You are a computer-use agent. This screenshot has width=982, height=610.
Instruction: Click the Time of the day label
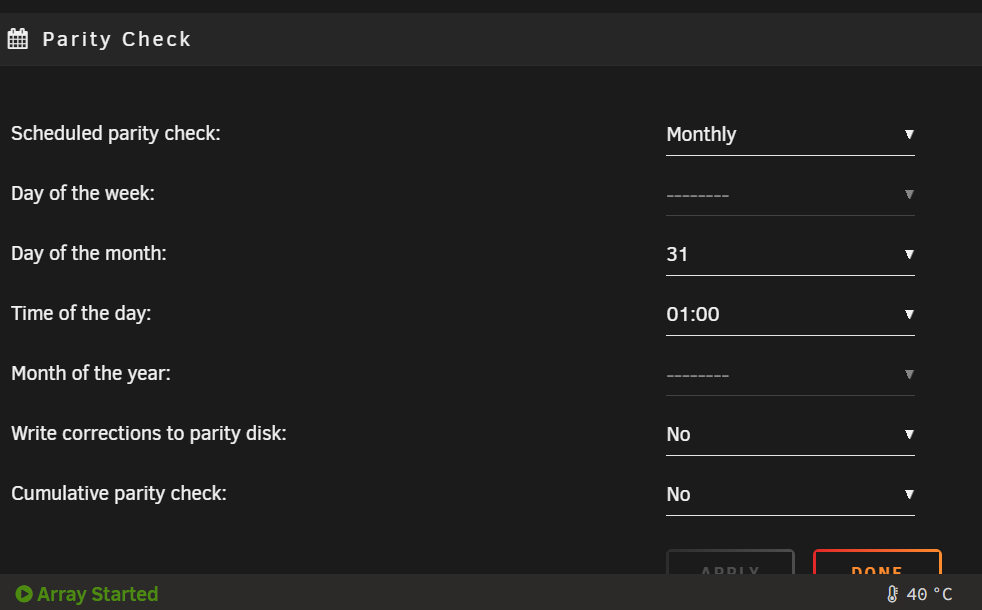click(x=81, y=314)
